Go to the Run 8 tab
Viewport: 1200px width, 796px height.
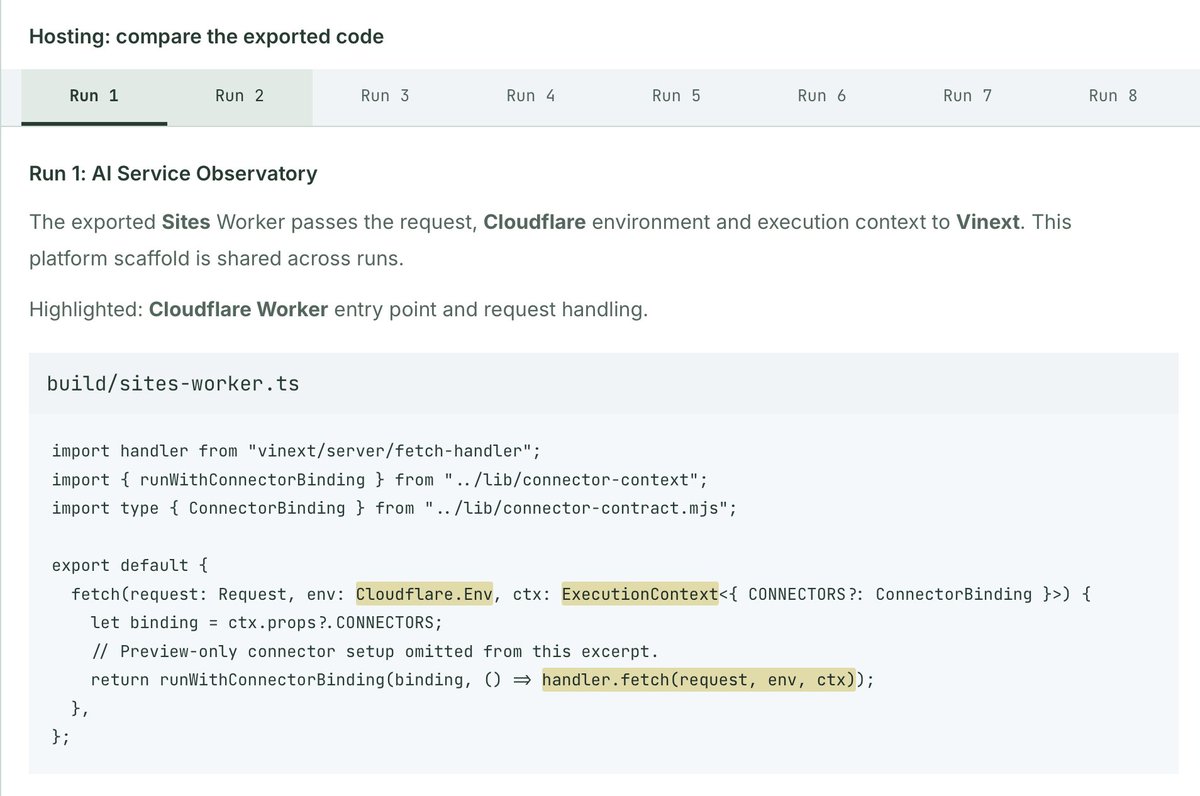[1113, 96]
